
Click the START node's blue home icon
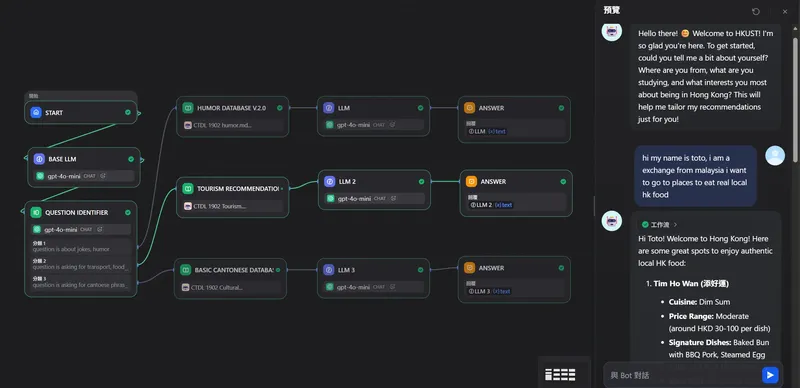36,112
